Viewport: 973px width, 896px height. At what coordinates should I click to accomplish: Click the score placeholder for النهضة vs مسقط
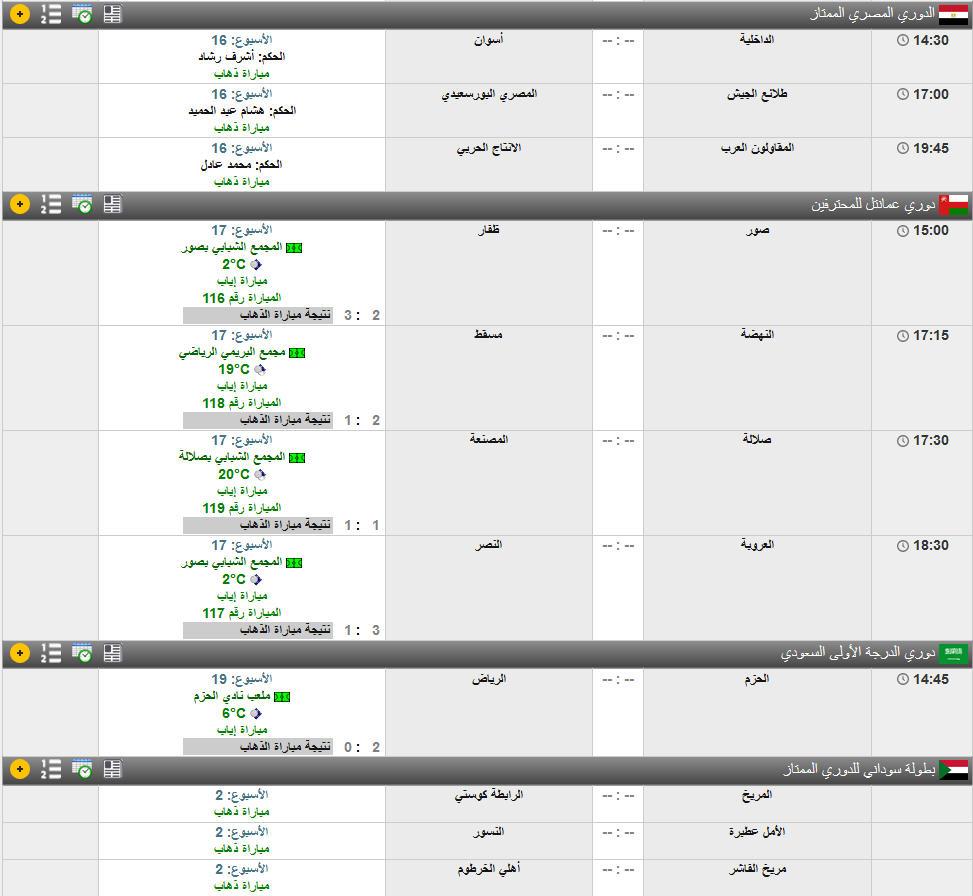[617, 336]
